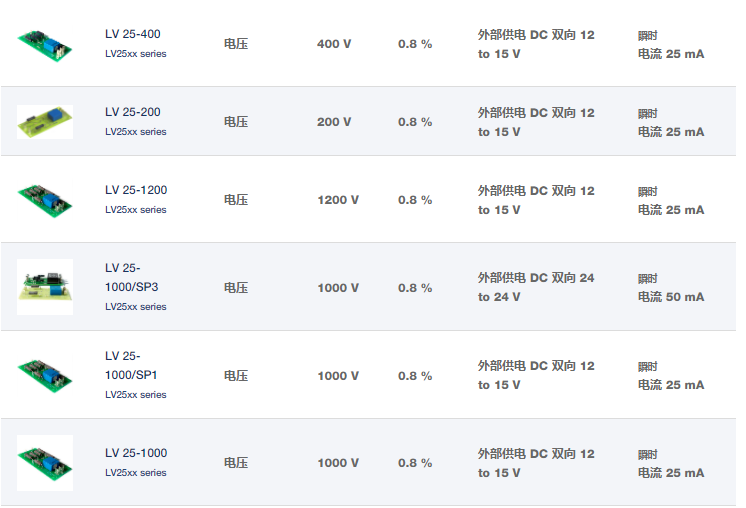Click the LV 25-200 product thumbnail image
Screen dimensions: 746x508
45,122
